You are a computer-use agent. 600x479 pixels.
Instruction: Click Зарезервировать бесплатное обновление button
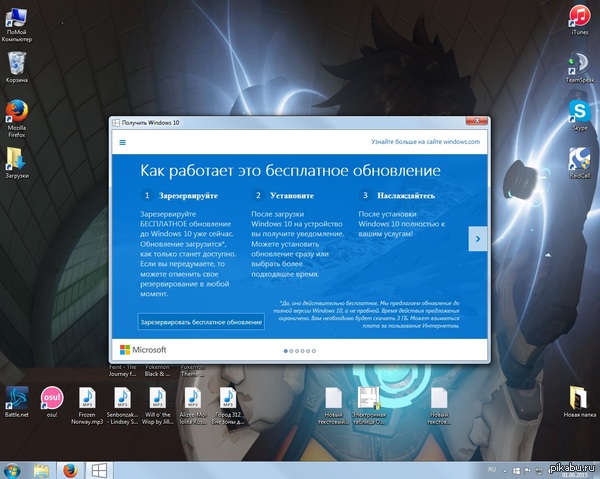(x=201, y=322)
